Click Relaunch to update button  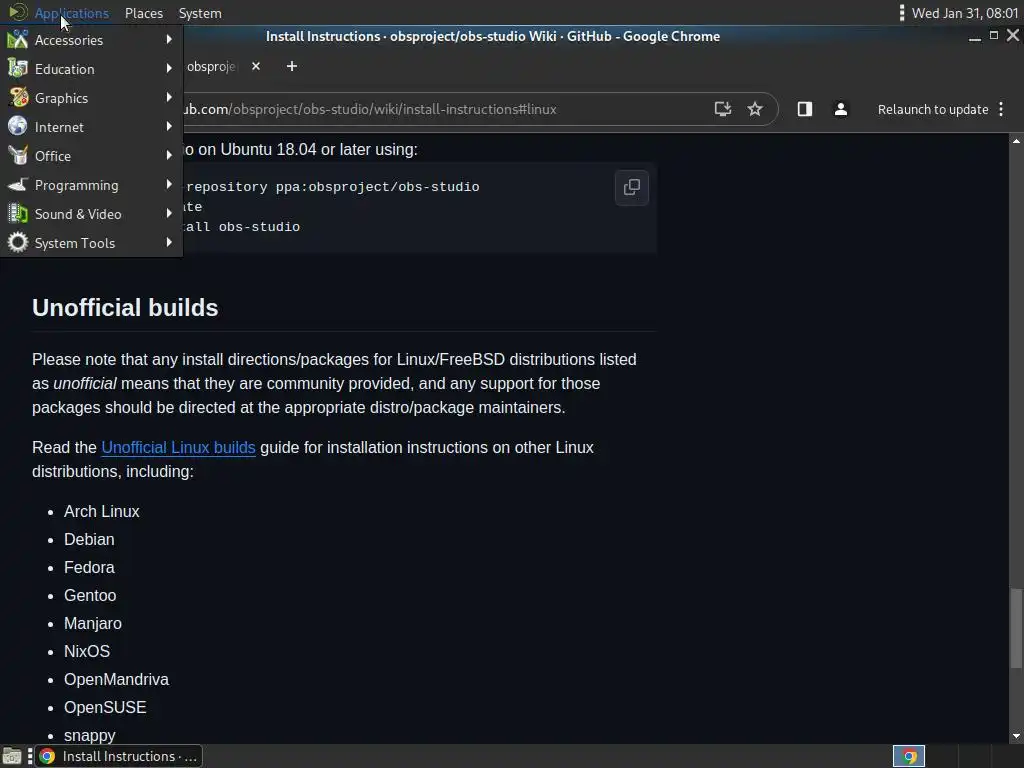[x=933, y=109]
